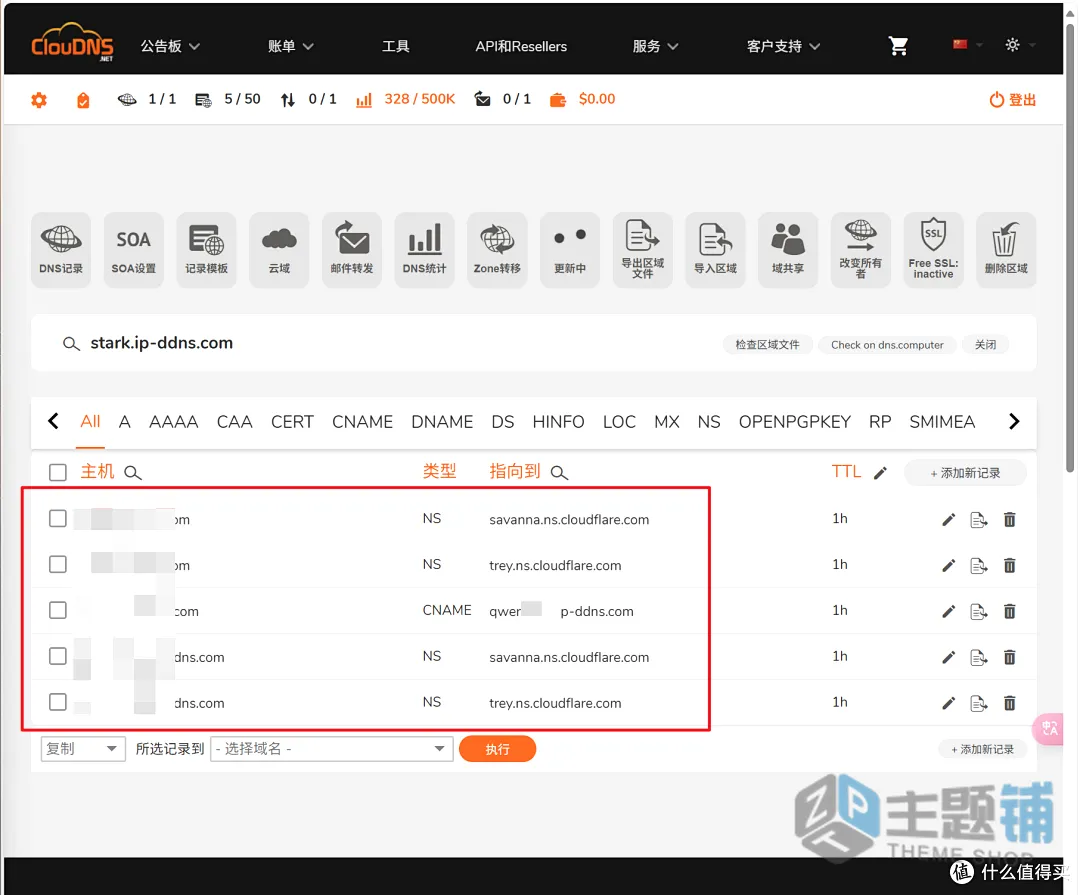This screenshot has height=895, width=1080.
Task: Open 域共享 domain sharing tile
Action: pyautogui.click(x=788, y=249)
